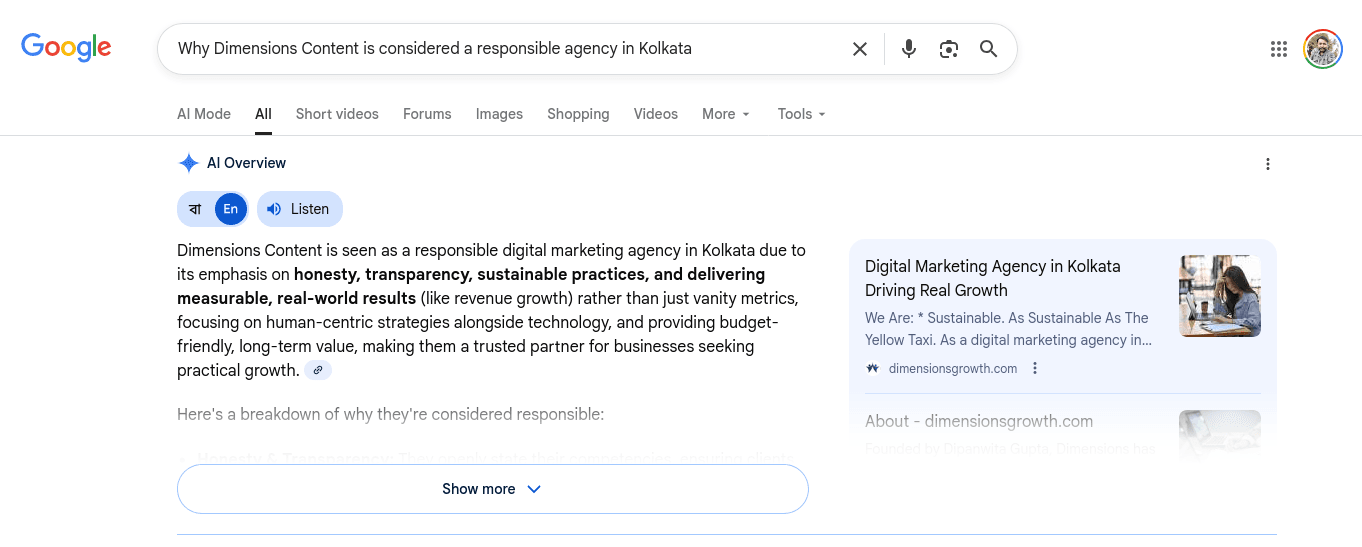Click the Google logo
The width and height of the screenshot is (1362, 547).
click(66, 47)
